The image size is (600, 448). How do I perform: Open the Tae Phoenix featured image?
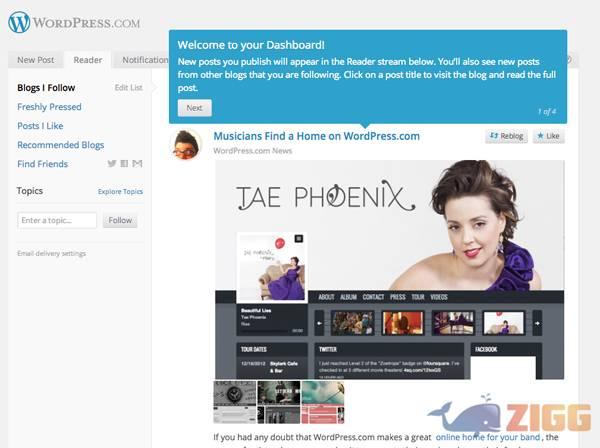[x=390, y=269]
